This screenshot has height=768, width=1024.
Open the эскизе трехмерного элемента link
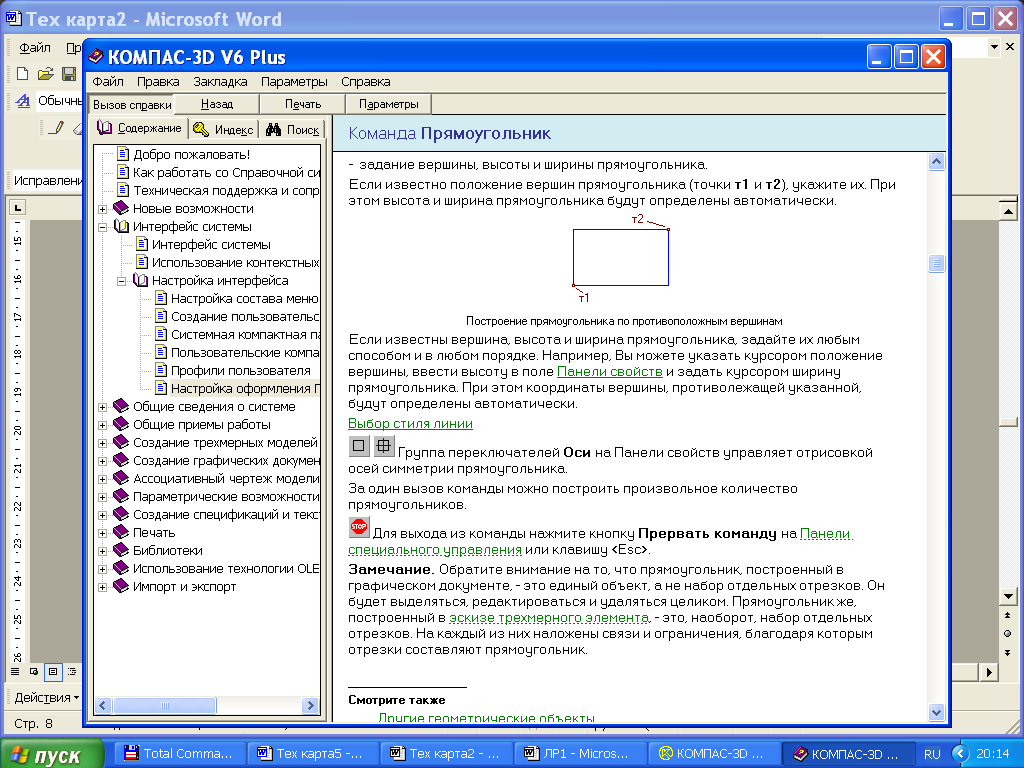pyautogui.click(x=549, y=617)
